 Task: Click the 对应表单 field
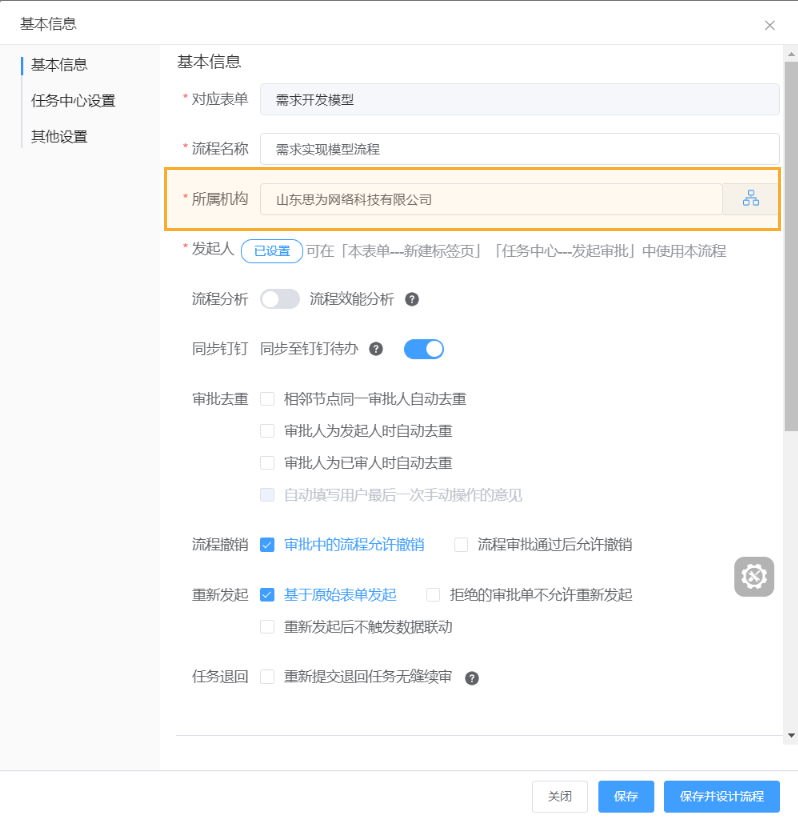520,99
